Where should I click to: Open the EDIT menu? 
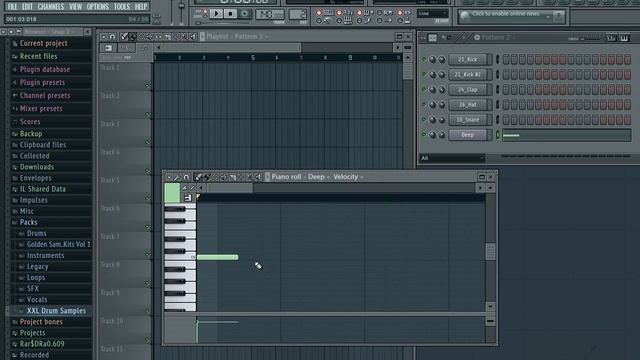tap(27, 7)
